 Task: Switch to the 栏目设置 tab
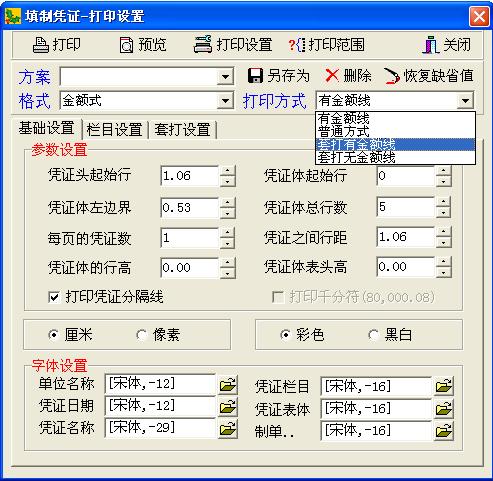tap(114, 130)
